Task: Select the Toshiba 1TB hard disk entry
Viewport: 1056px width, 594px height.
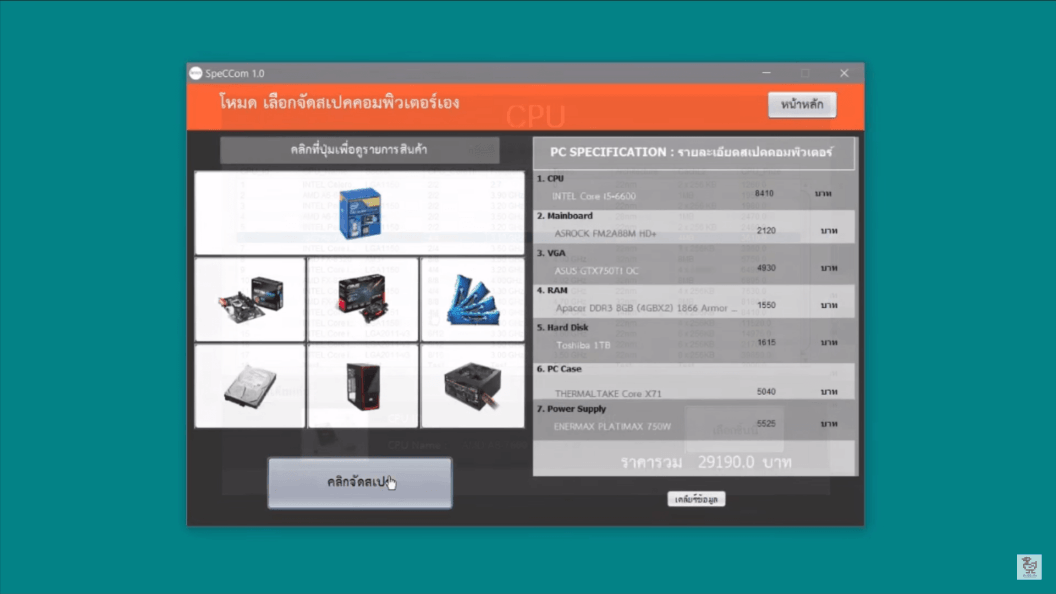Action: tap(583, 345)
